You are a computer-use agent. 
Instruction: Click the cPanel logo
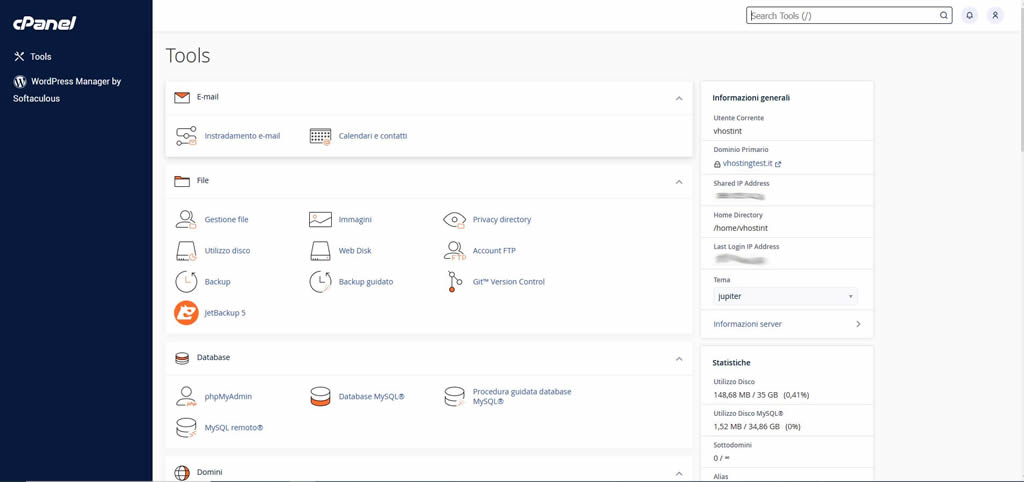44,24
